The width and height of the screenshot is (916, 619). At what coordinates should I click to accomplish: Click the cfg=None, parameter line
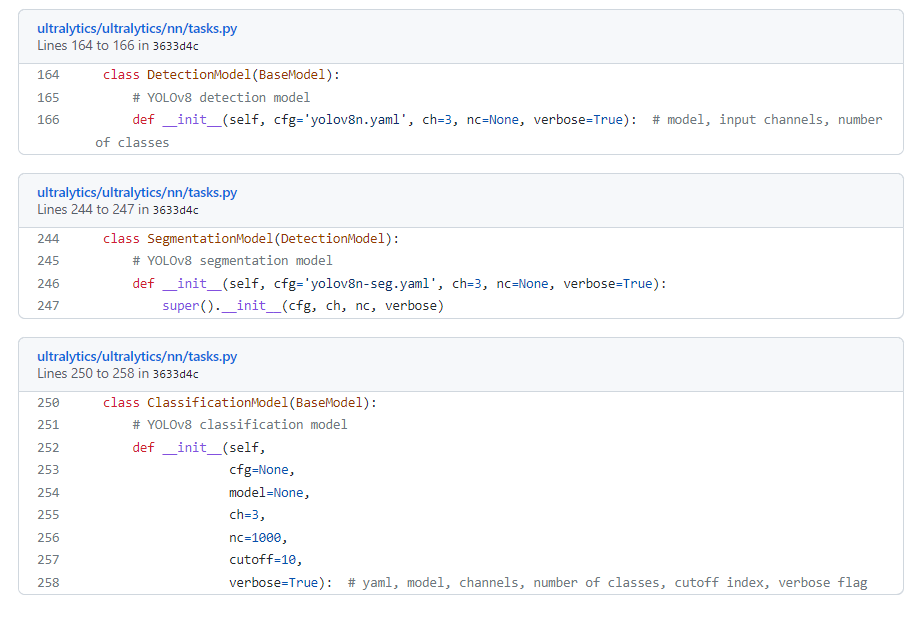262,470
